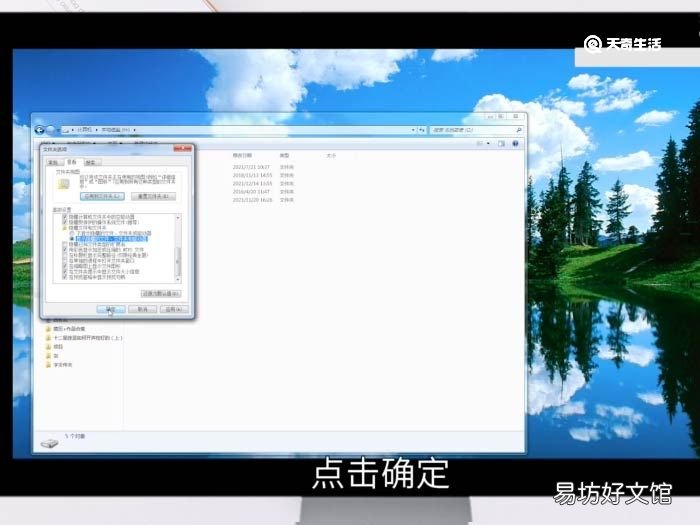This screenshot has width=700, height=525.
Task: Toggle 隐藏受保护的操作系统文件 checkbox
Action: tap(65, 222)
